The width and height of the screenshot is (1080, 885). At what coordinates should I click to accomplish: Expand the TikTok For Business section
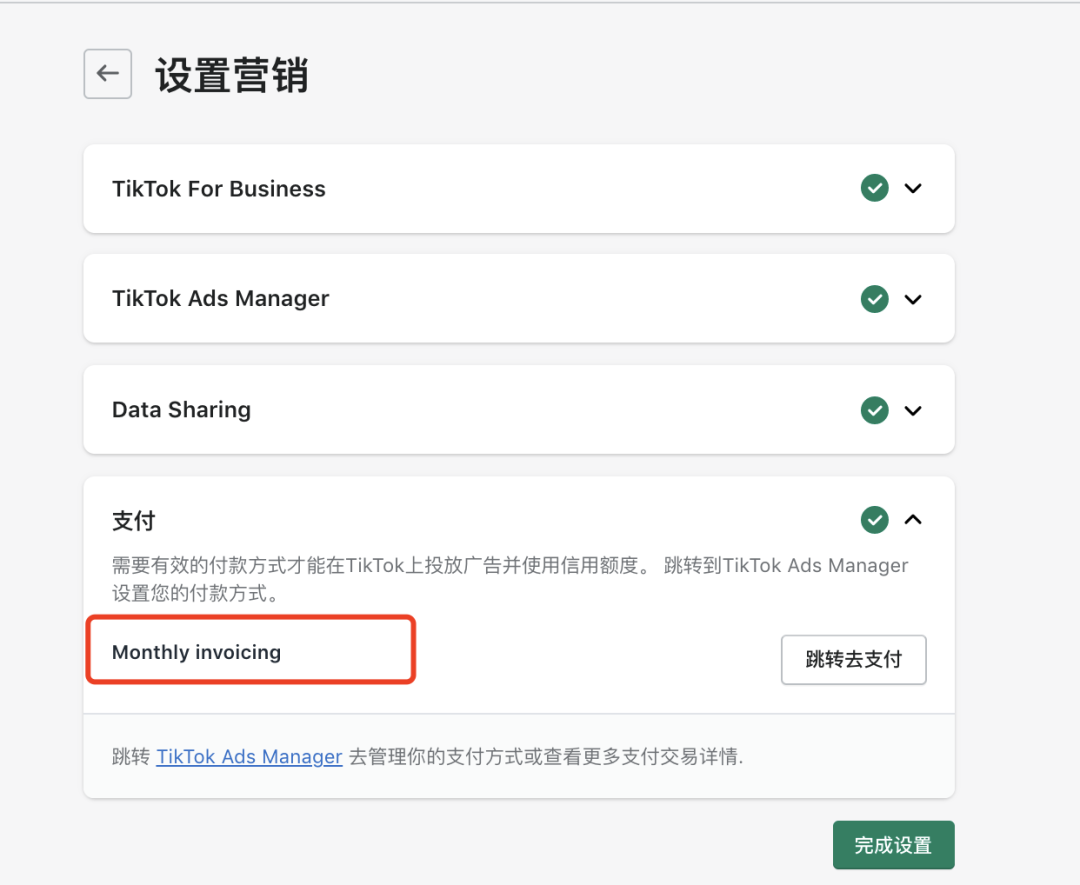(913, 188)
